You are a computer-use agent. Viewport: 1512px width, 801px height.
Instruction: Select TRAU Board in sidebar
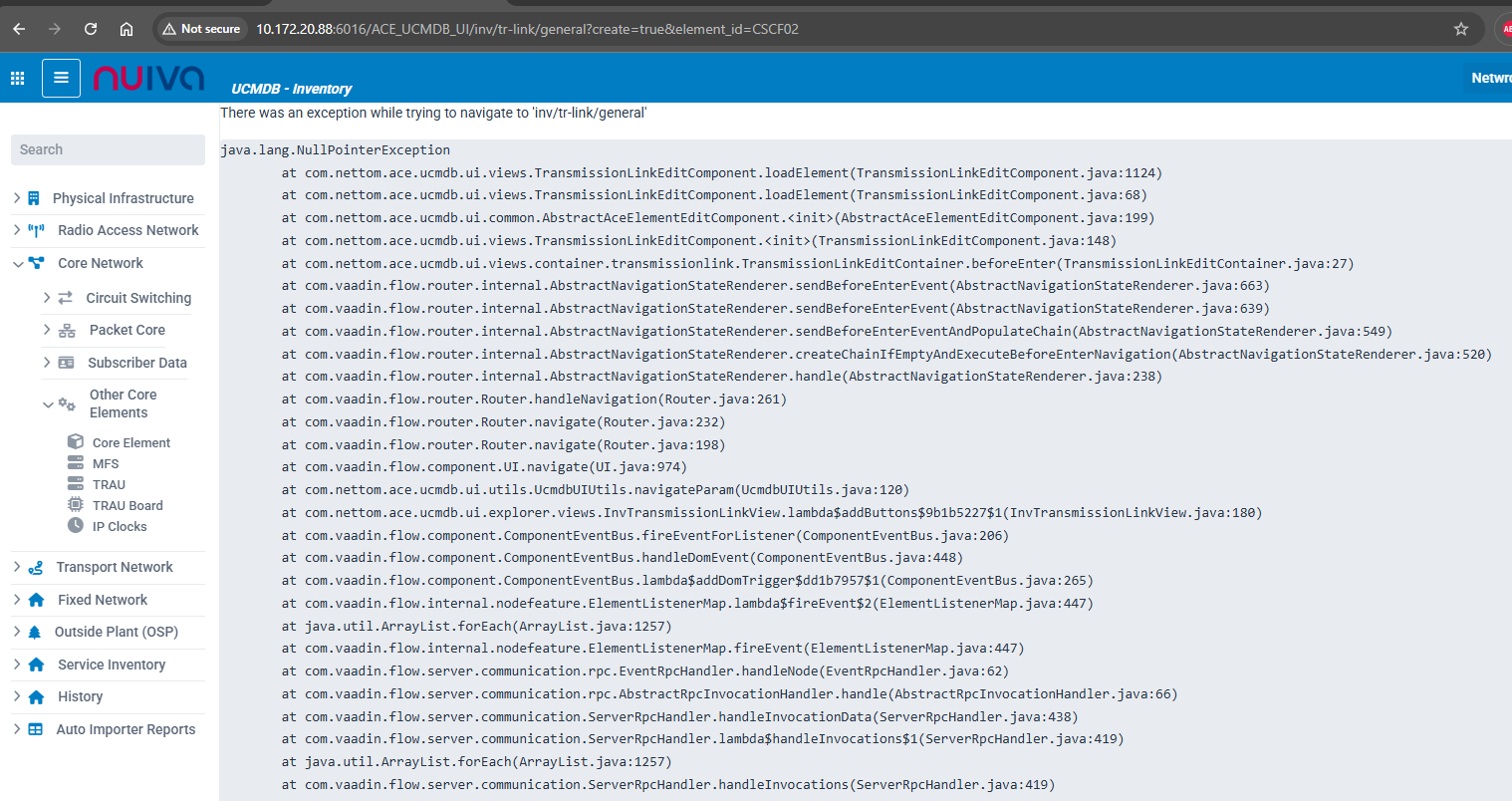point(127,505)
